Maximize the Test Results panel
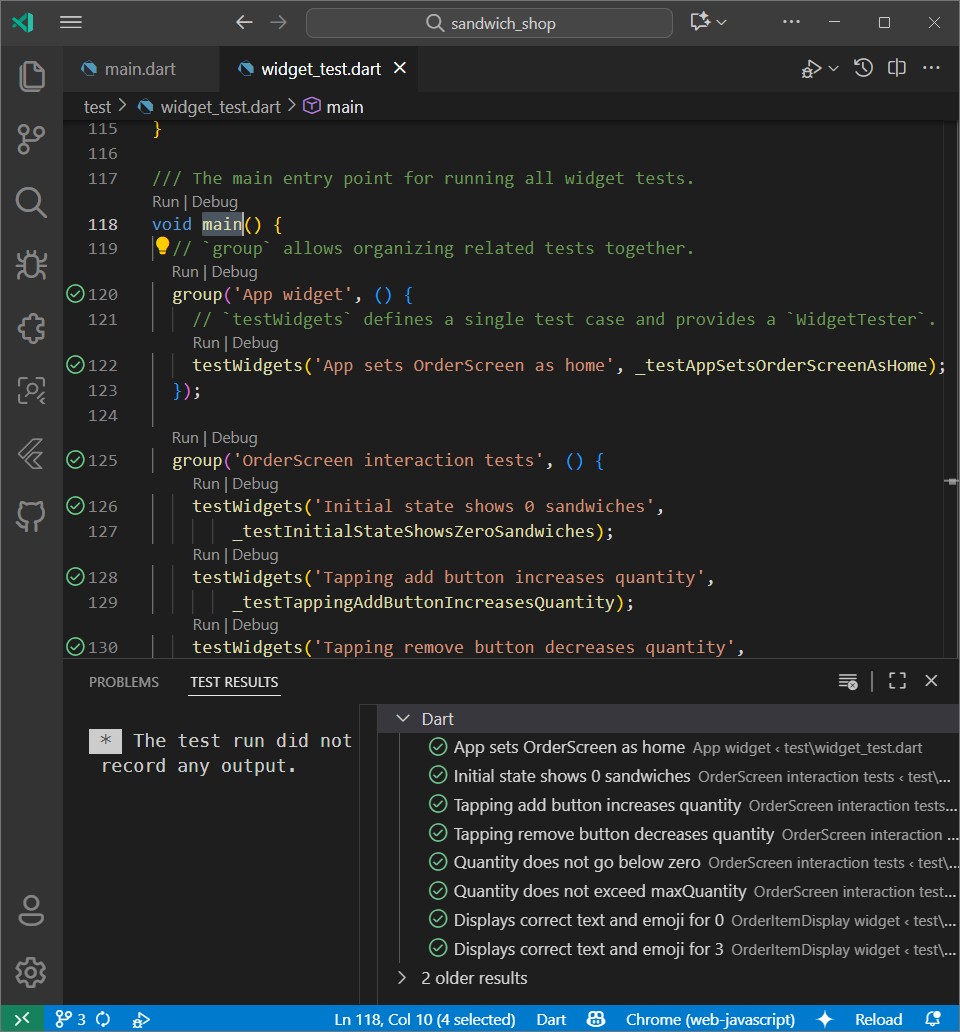 point(896,680)
